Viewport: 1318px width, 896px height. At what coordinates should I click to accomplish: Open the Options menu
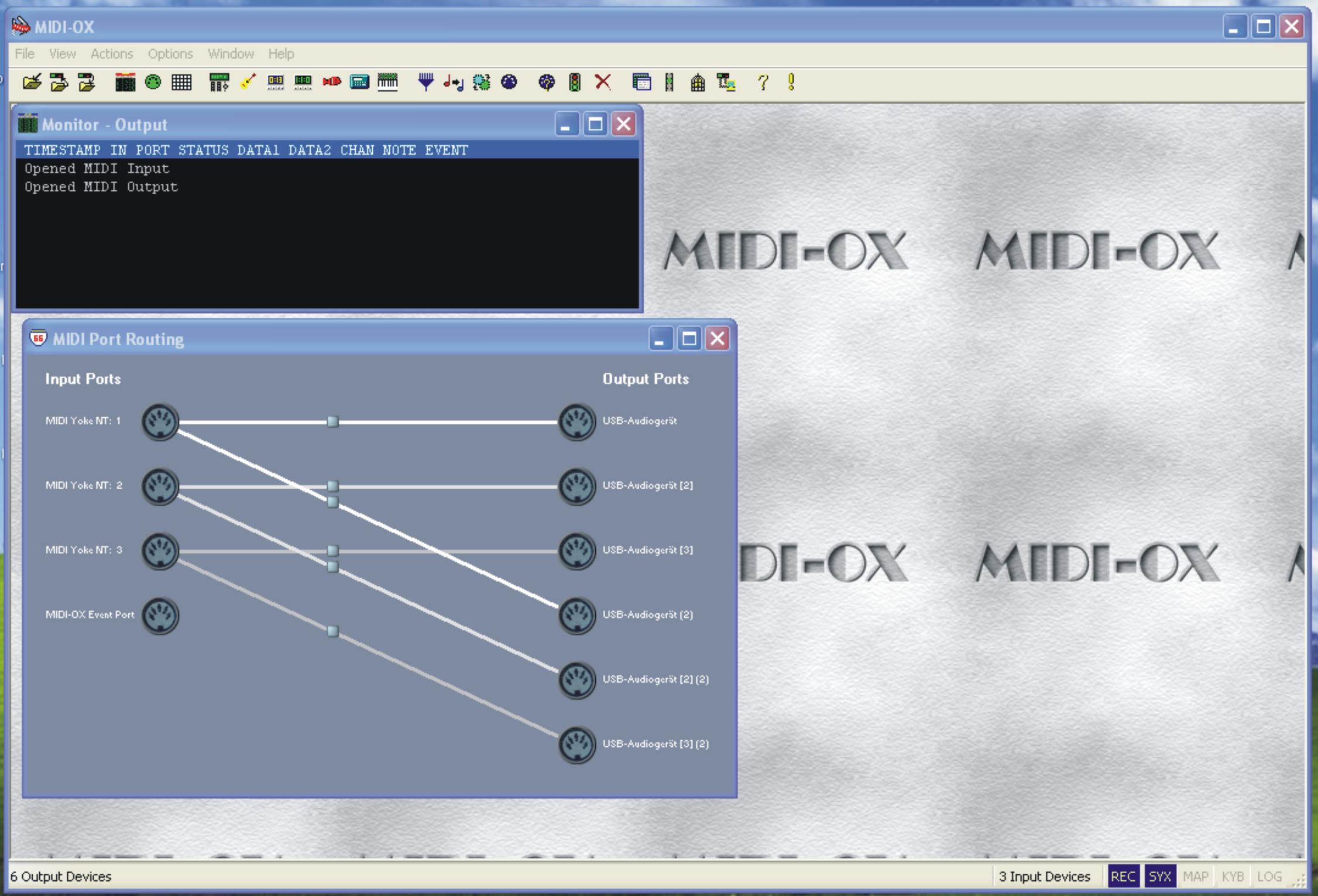click(x=170, y=54)
